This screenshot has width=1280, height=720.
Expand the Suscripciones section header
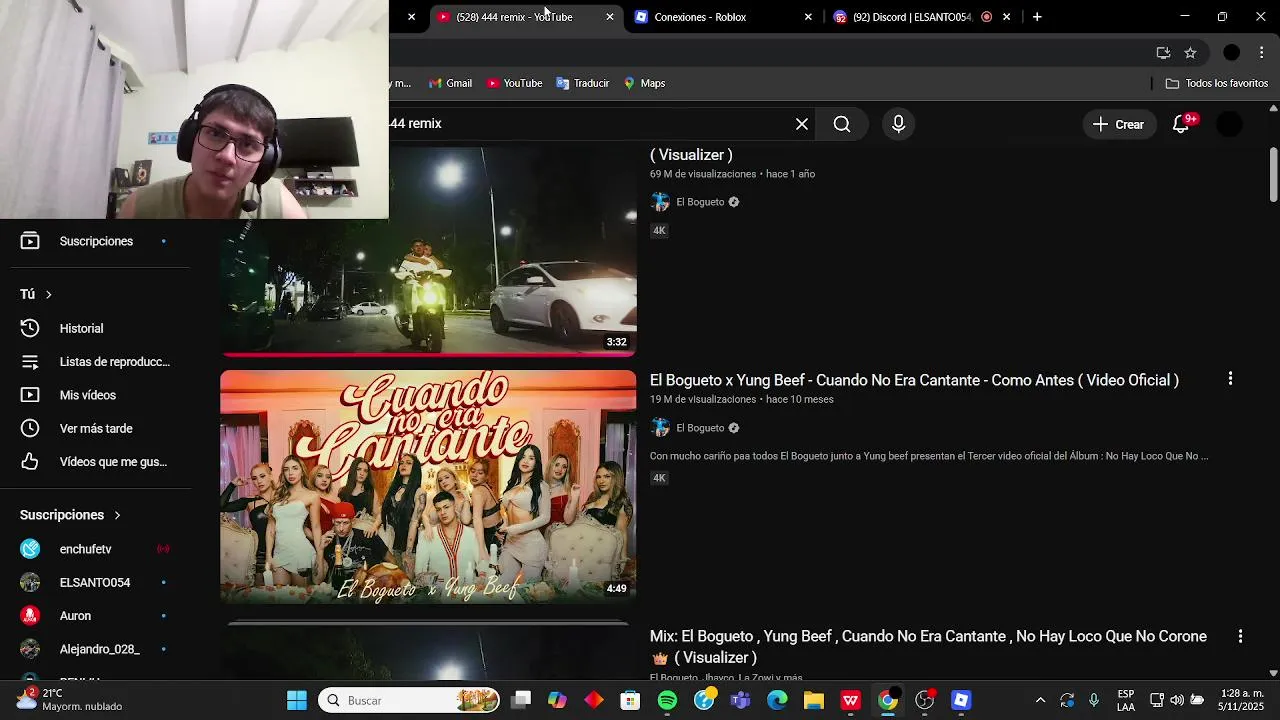[70, 515]
